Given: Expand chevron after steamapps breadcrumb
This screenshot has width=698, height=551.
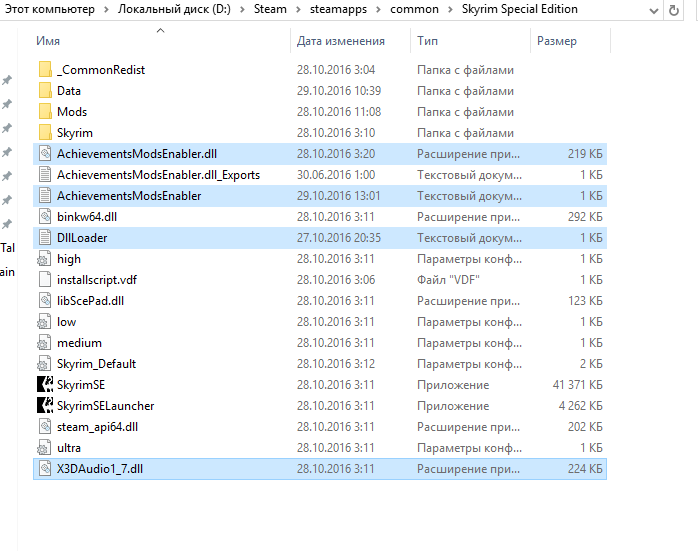Looking at the screenshot, I should tap(378, 10).
